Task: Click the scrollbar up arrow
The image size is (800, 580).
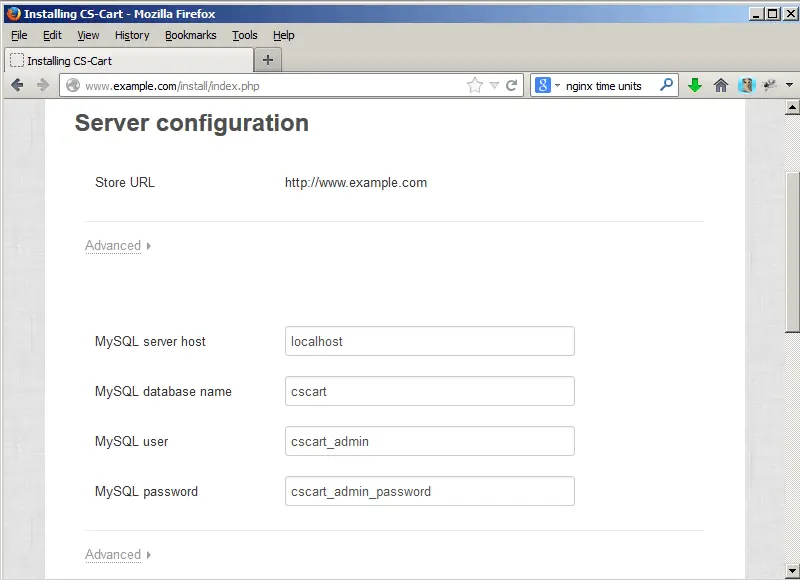Action: click(792, 107)
